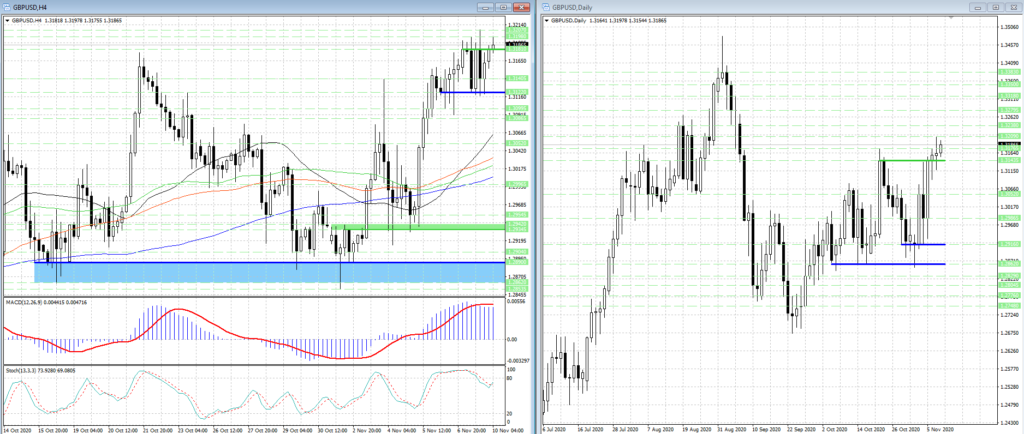1024x434 pixels.
Task: Select the green horizontal line on Daily chart
Action: click(910, 160)
